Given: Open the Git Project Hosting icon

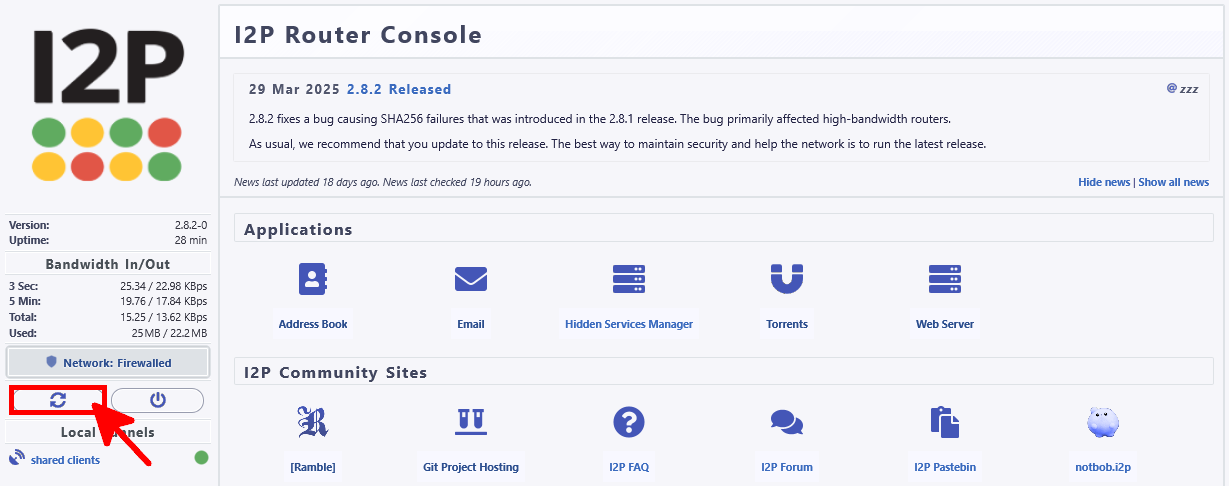Looking at the screenshot, I should click(x=470, y=423).
